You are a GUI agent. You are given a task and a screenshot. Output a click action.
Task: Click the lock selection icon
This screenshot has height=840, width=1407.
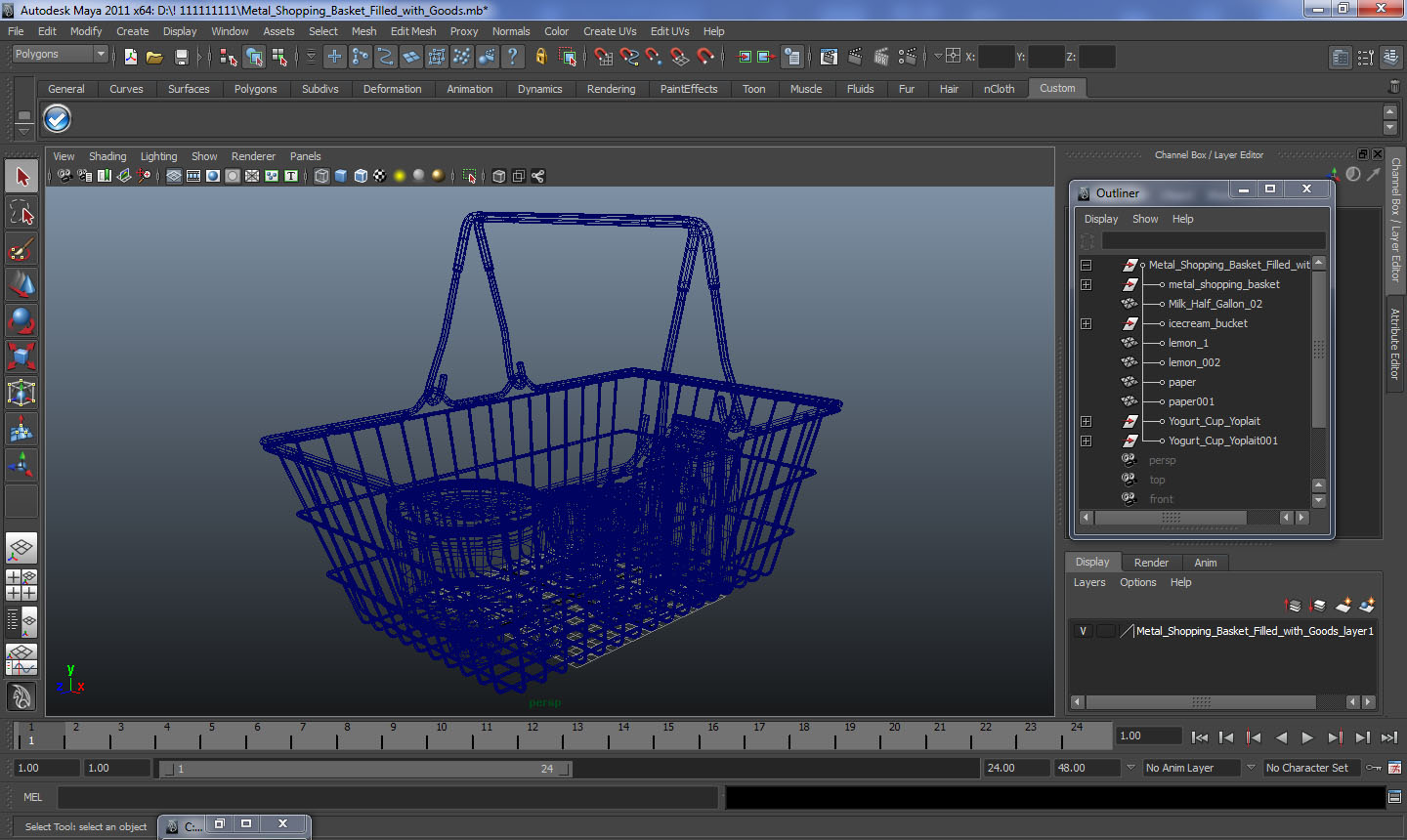click(540, 57)
